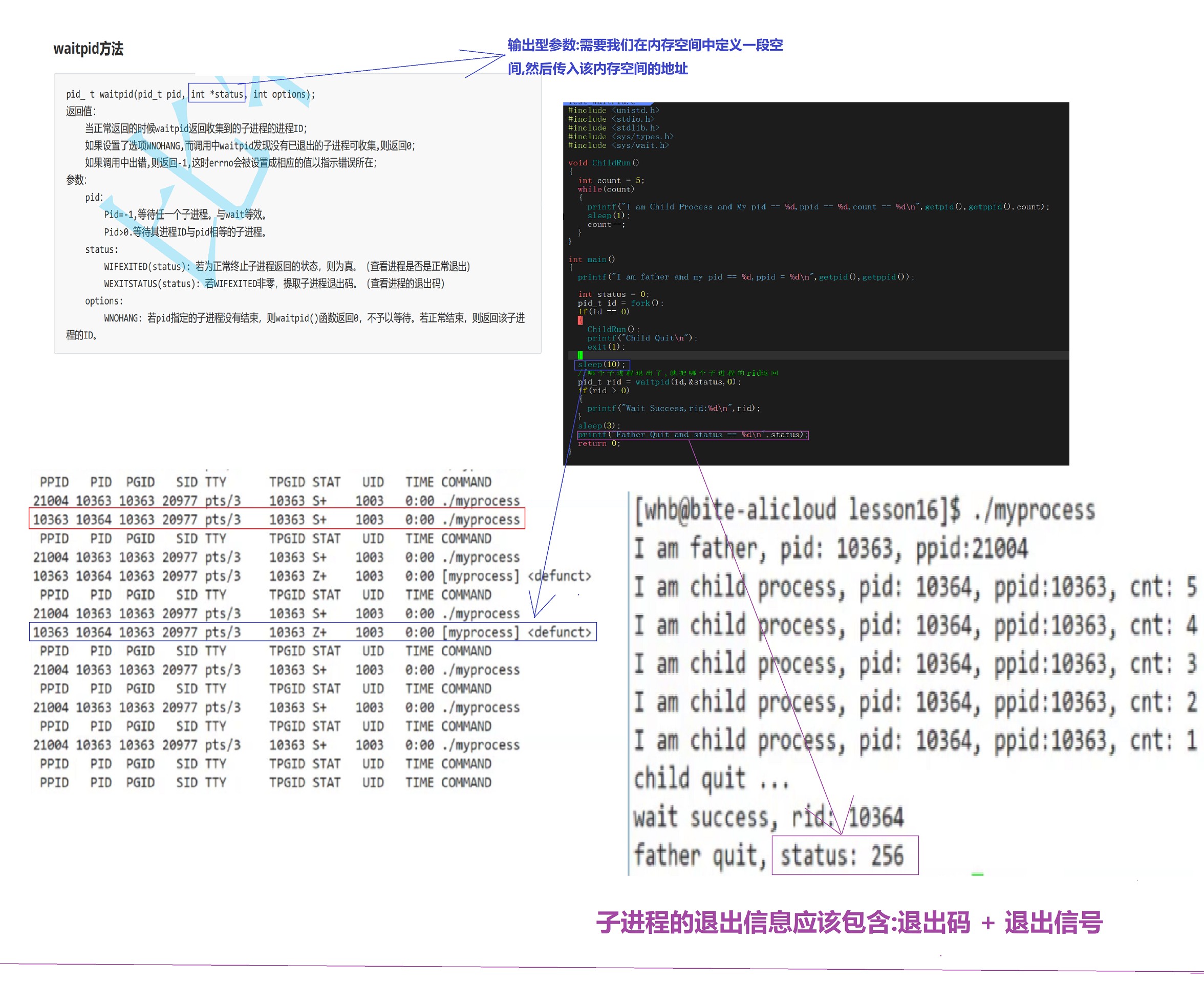
Task: Click the red-boxed process row with PID 10364
Action: [276, 519]
